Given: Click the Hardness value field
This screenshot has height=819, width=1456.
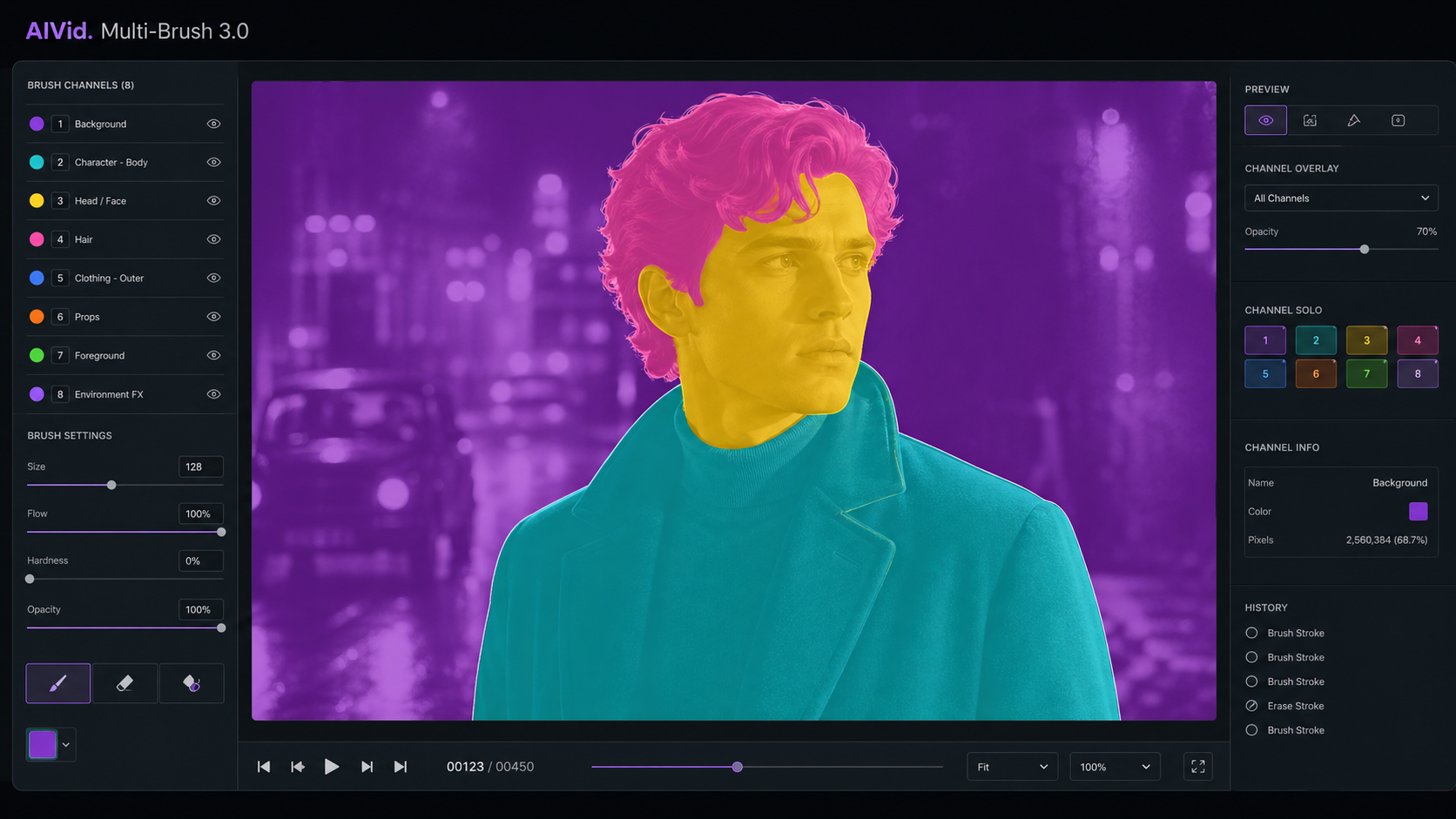Looking at the screenshot, I should tap(200, 561).
